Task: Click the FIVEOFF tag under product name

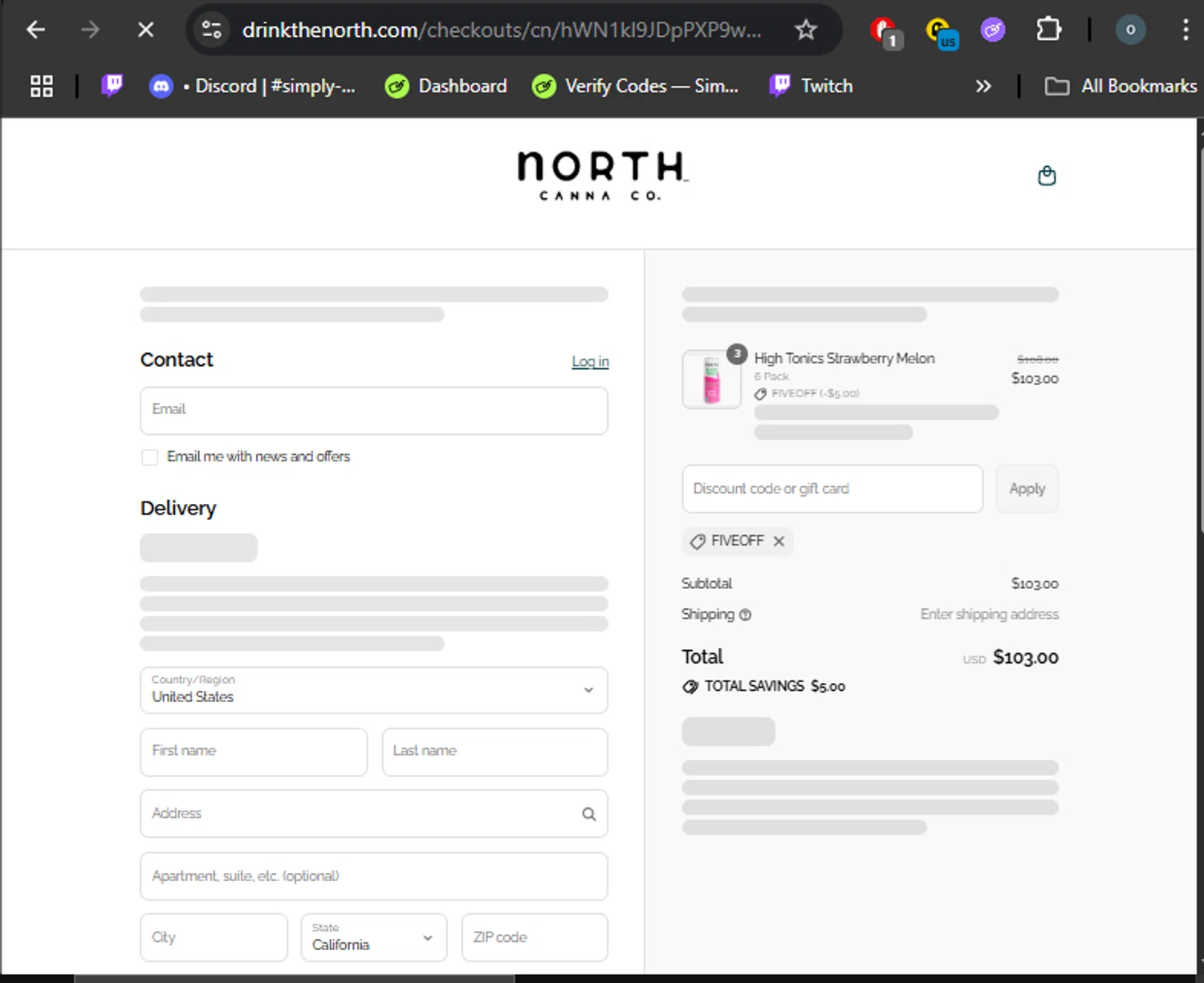Action: point(807,394)
